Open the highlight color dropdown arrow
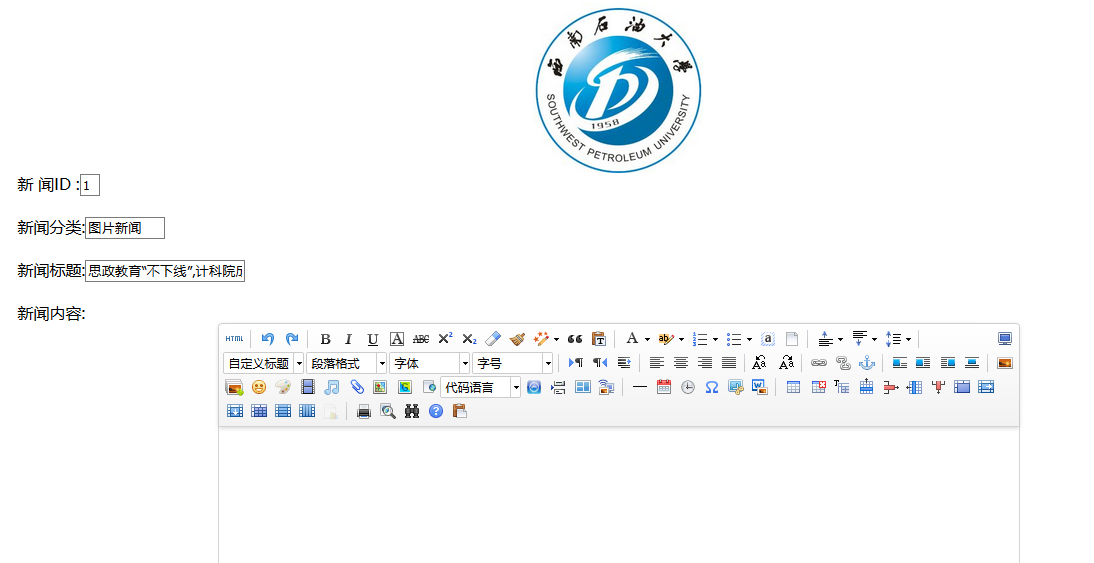The image size is (1094, 563). click(x=682, y=340)
